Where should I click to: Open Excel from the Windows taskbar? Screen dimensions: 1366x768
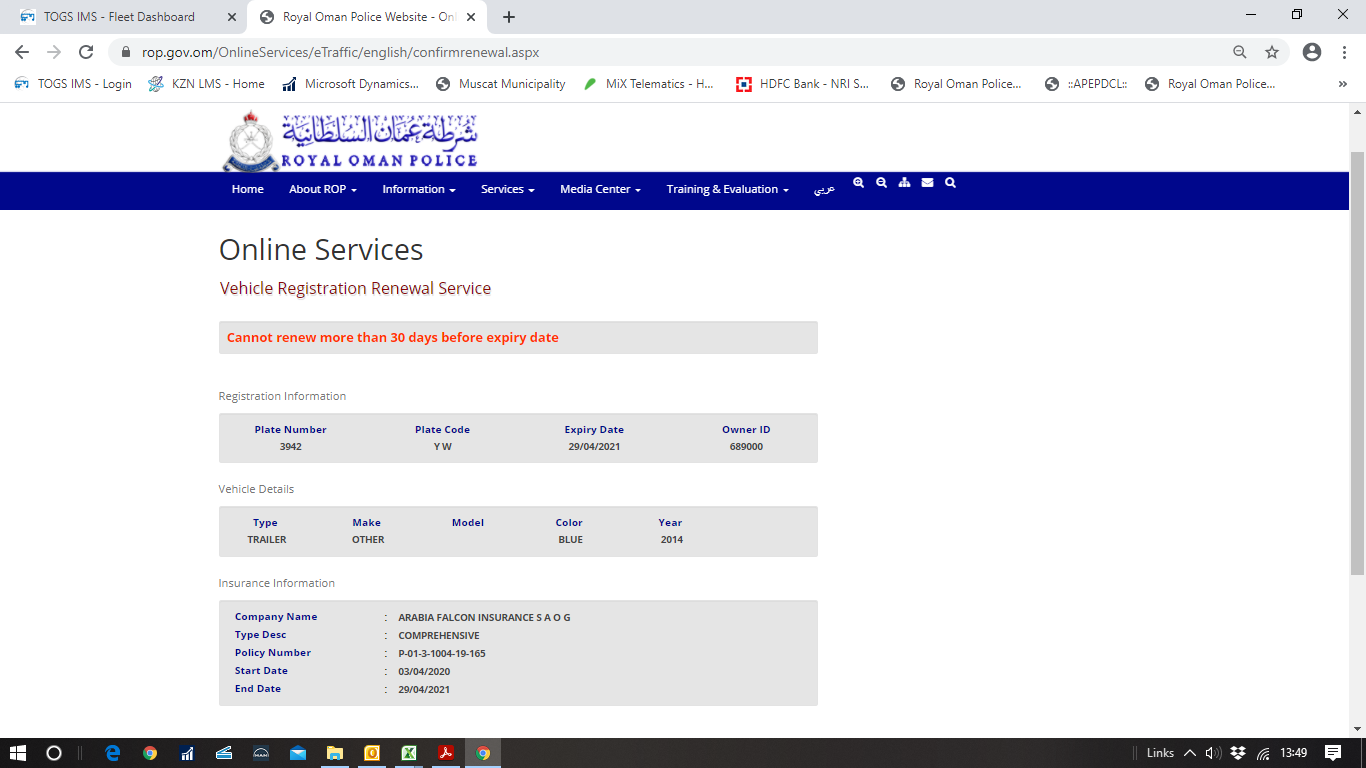point(409,753)
